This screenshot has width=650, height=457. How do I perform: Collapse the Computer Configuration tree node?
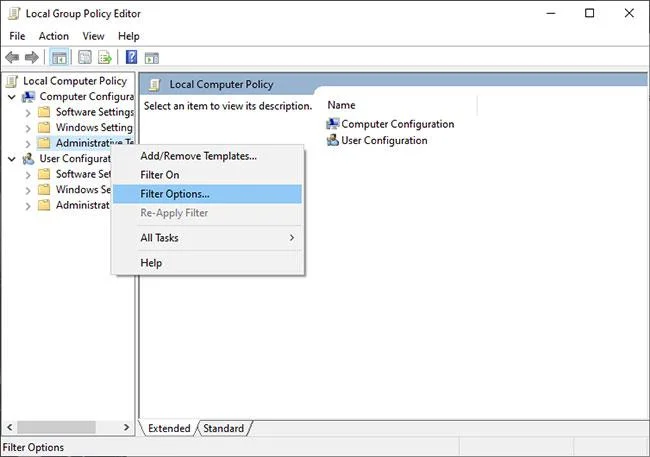tap(12, 97)
